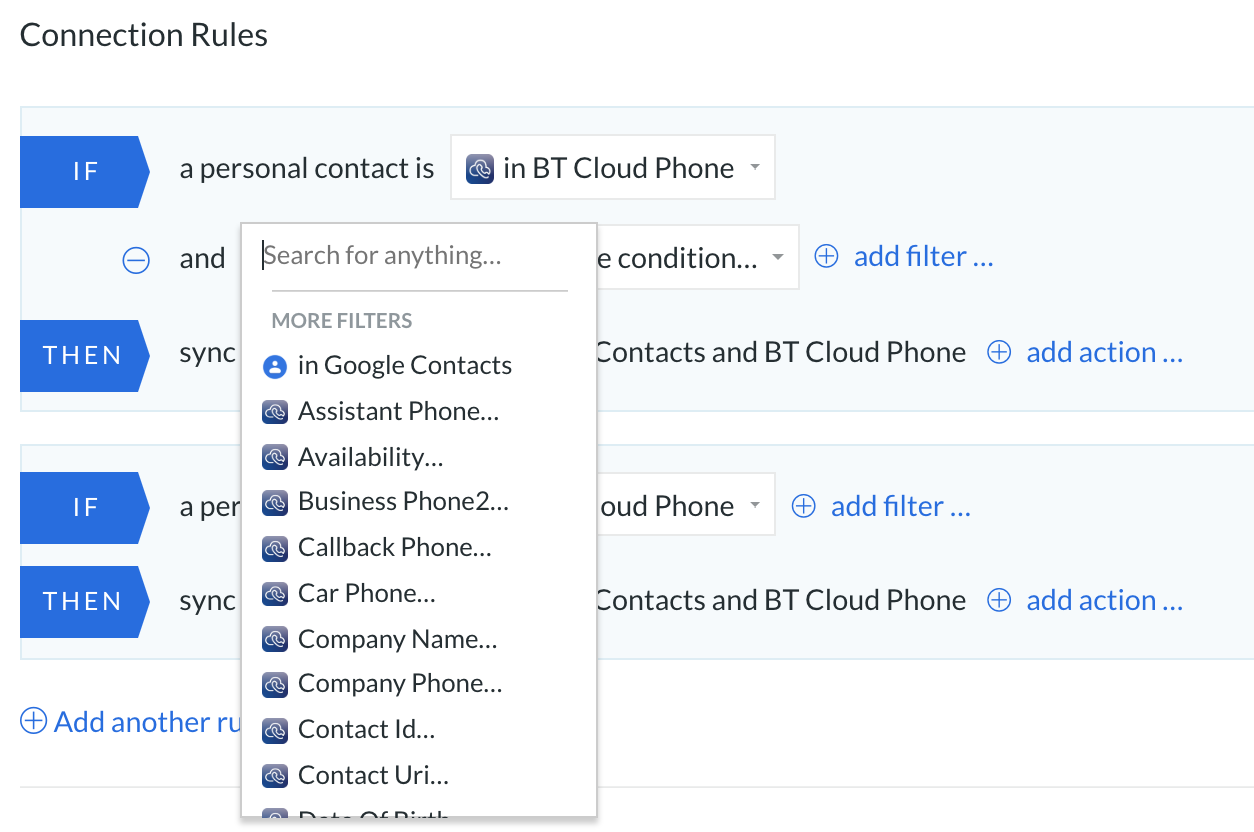Click the icon beside Company Phone

click(x=274, y=684)
